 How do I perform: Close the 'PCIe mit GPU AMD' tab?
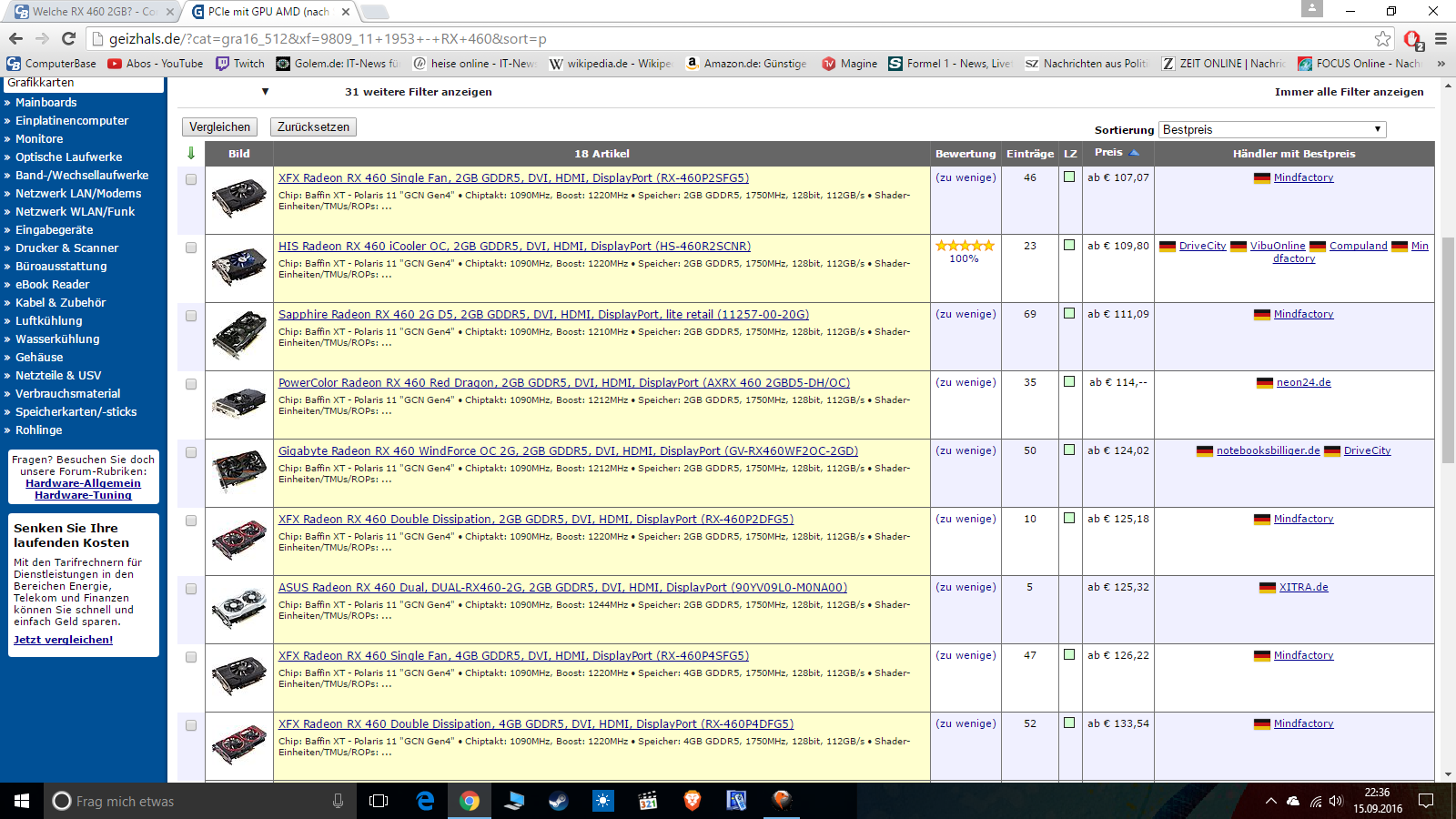tap(346, 12)
